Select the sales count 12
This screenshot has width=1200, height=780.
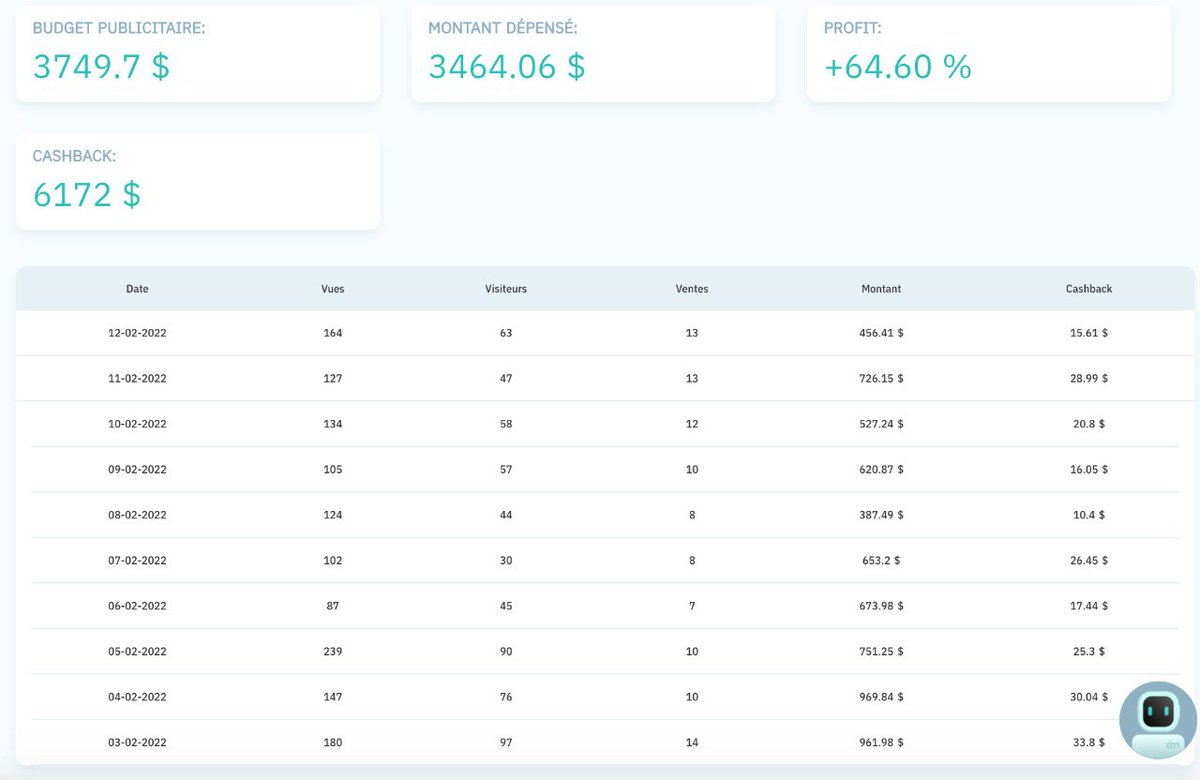coord(692,424)
